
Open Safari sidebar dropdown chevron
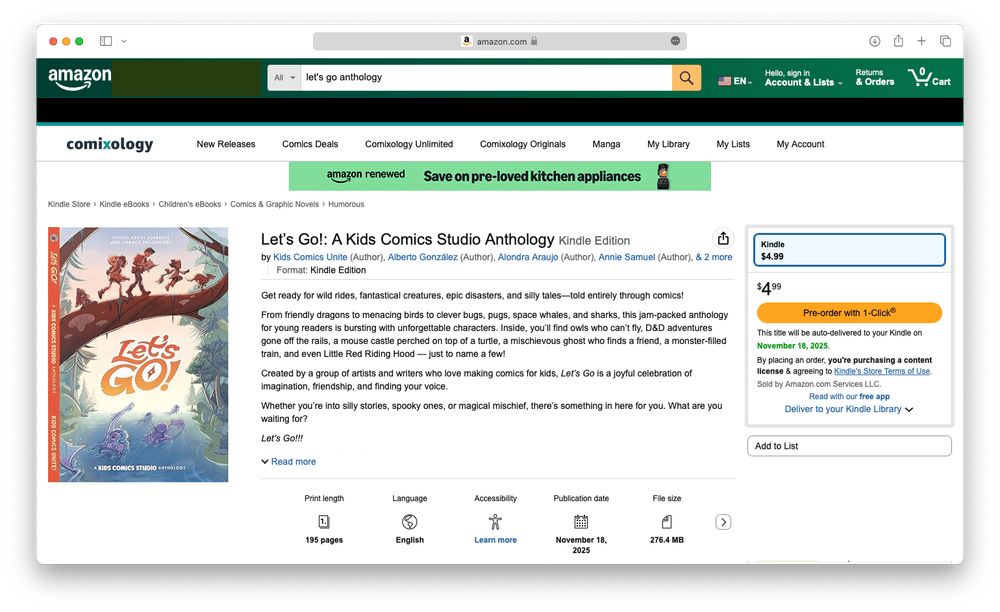124,41
